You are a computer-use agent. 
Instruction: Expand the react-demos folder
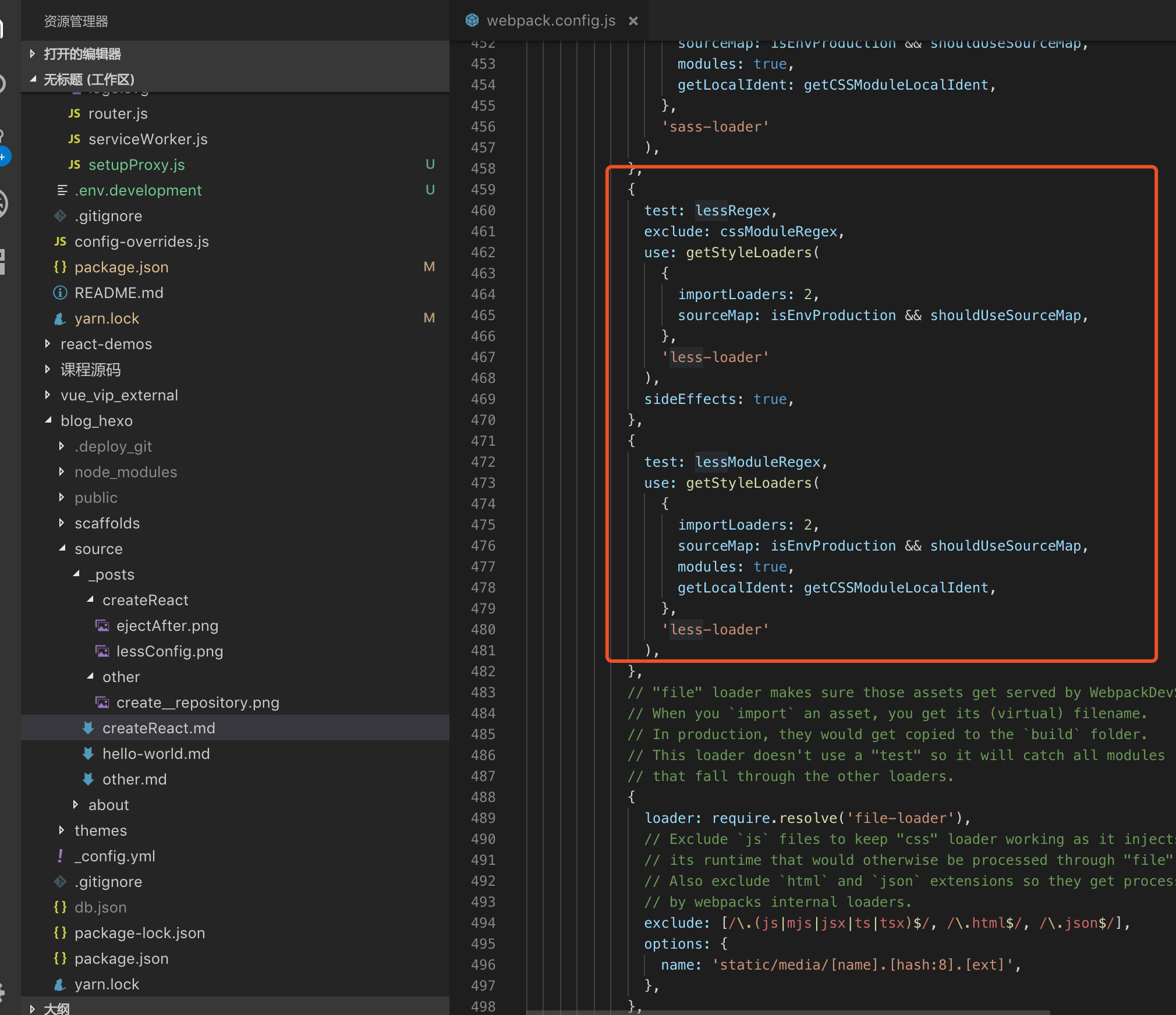(x=48, y=344)
